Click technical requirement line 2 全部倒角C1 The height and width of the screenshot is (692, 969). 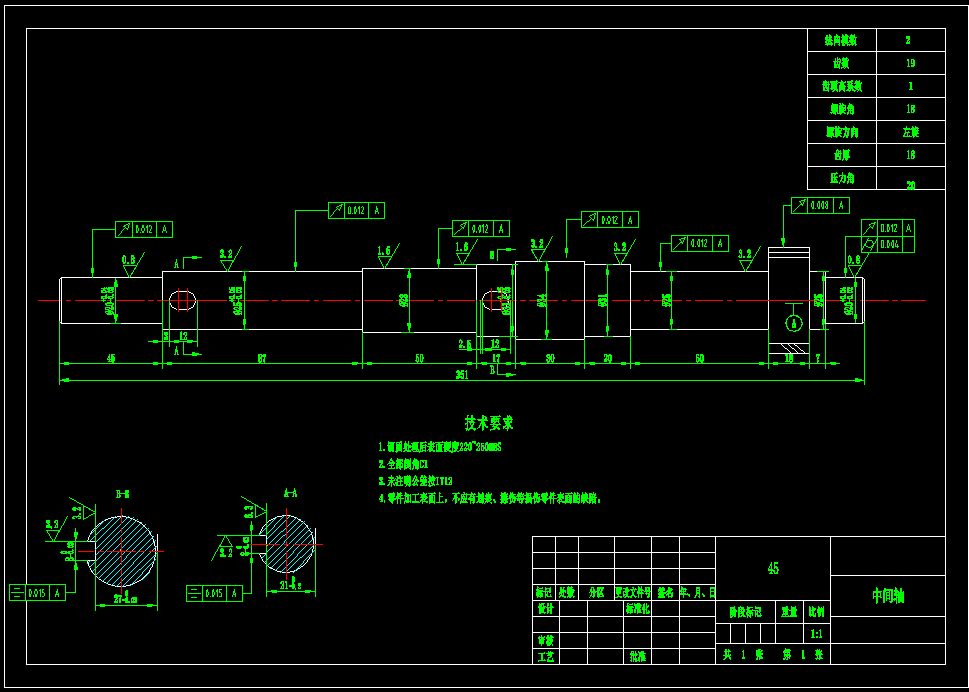404,463
